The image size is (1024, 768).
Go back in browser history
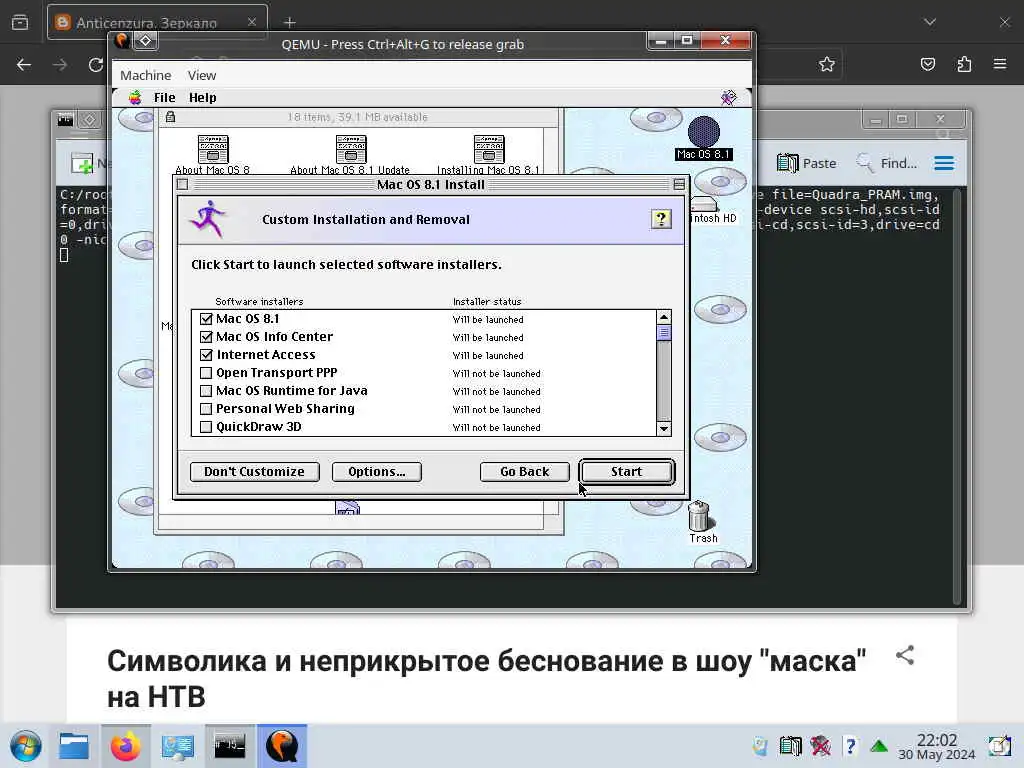pyautogui.click(x=24, y=65)
